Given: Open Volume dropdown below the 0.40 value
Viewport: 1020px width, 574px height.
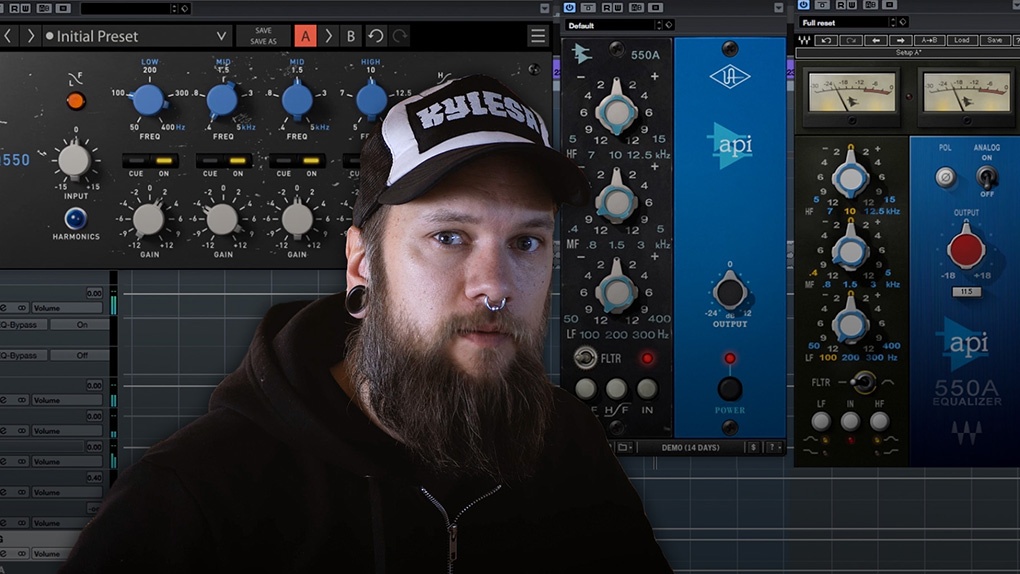Looking at the screenshot, I should coord(67,492).
